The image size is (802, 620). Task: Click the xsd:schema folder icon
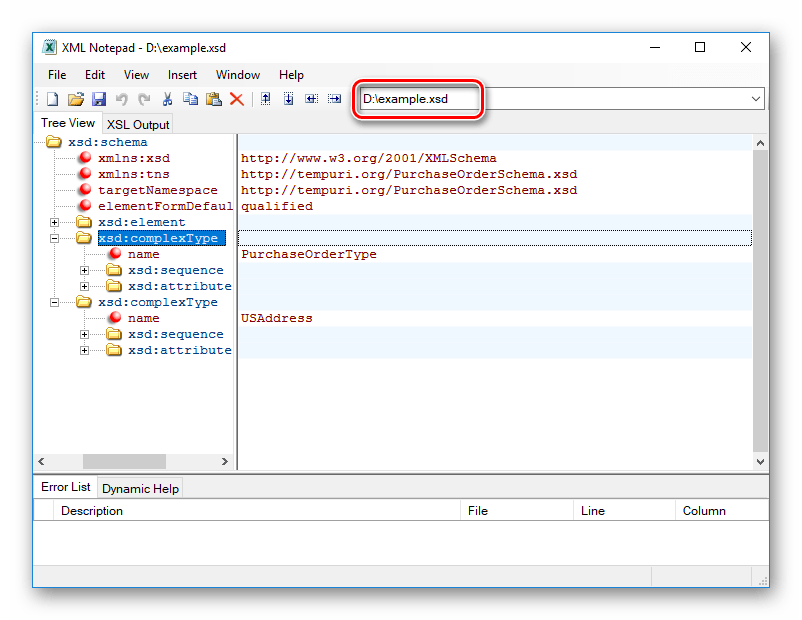pyautogui.click(x=54, y=142)
